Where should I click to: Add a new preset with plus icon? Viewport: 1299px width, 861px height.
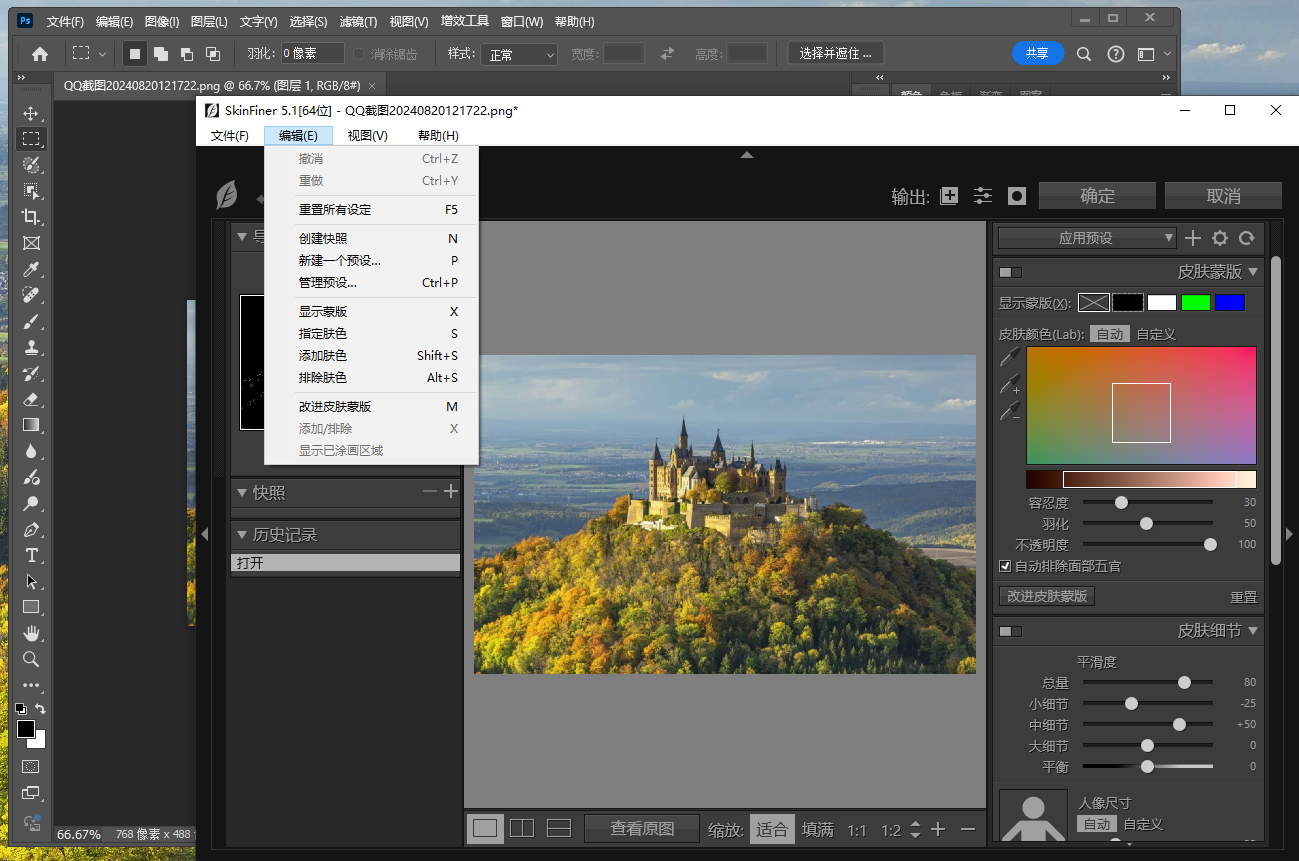pyautogui.click(x=1193, y=238)
